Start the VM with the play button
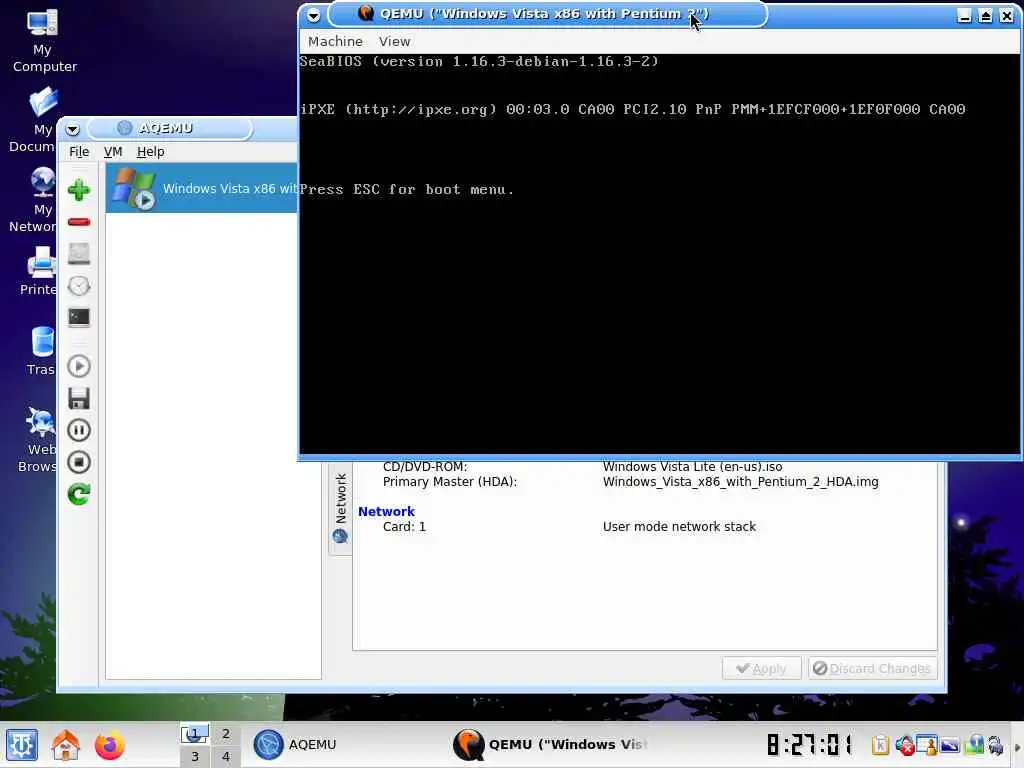Screen dimensions: 1024x768 coord(79,366)
